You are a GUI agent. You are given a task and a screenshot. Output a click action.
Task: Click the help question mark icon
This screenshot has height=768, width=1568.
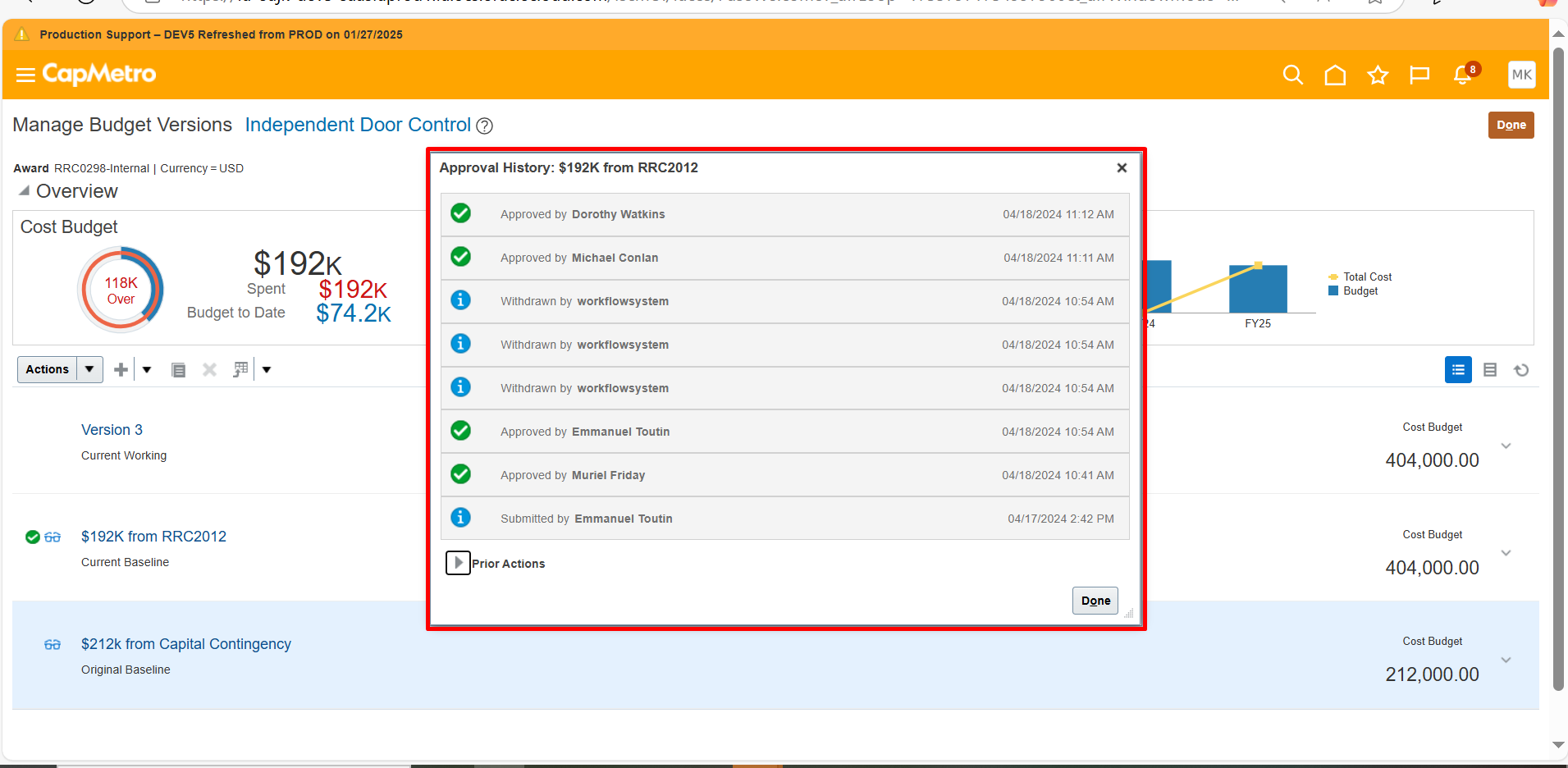(x=485, y=126)
